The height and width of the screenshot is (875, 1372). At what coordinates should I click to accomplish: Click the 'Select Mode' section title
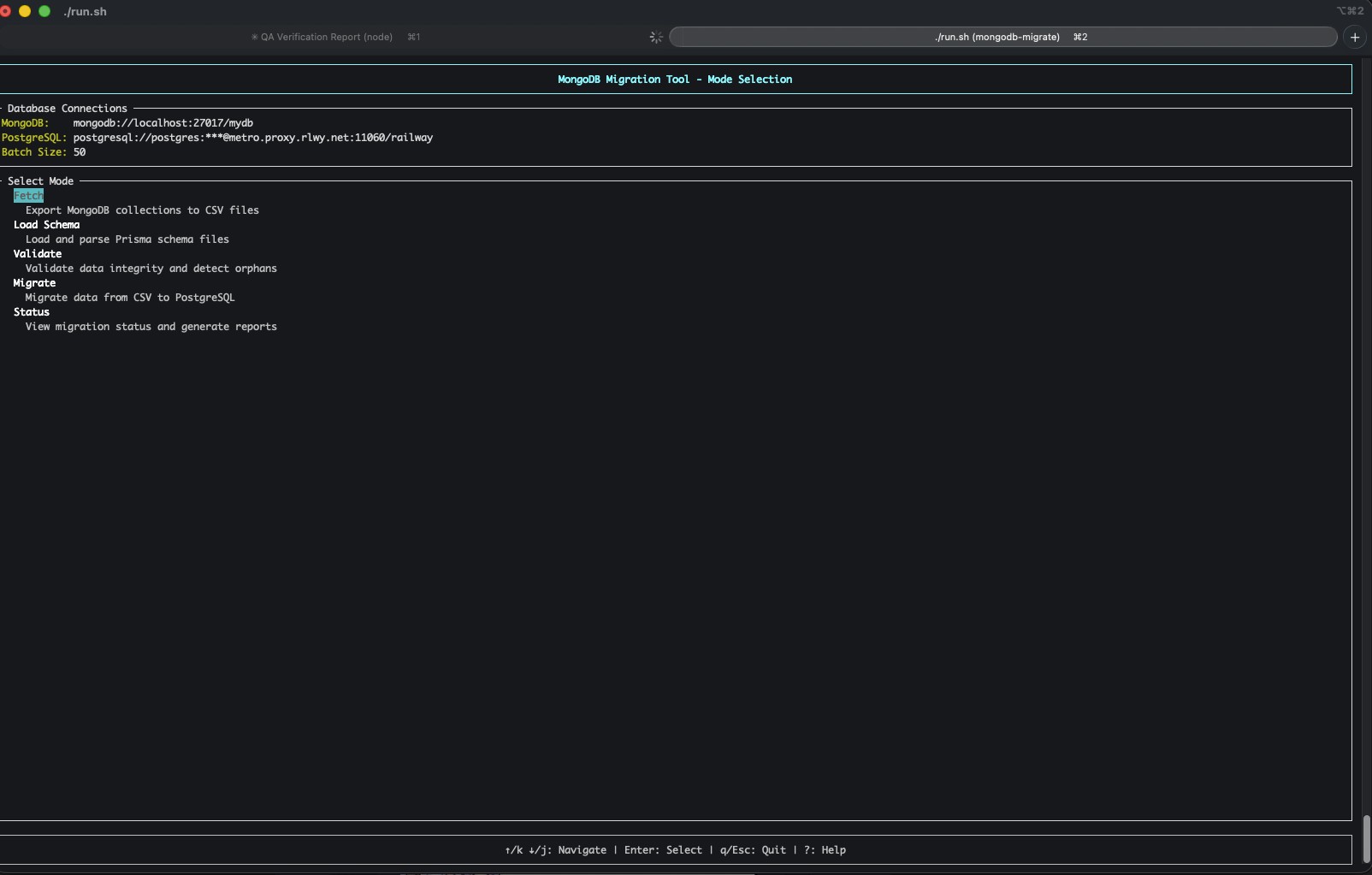coord(40,181)
